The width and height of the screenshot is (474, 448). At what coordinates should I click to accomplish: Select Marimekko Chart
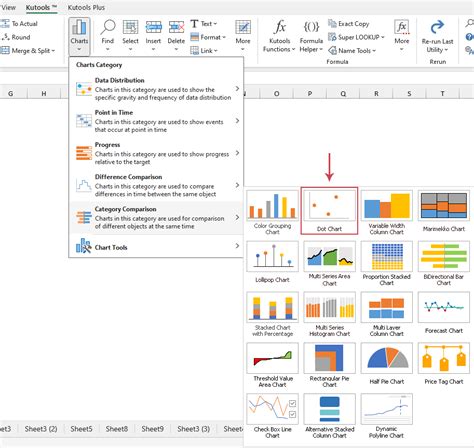(444, 211)
